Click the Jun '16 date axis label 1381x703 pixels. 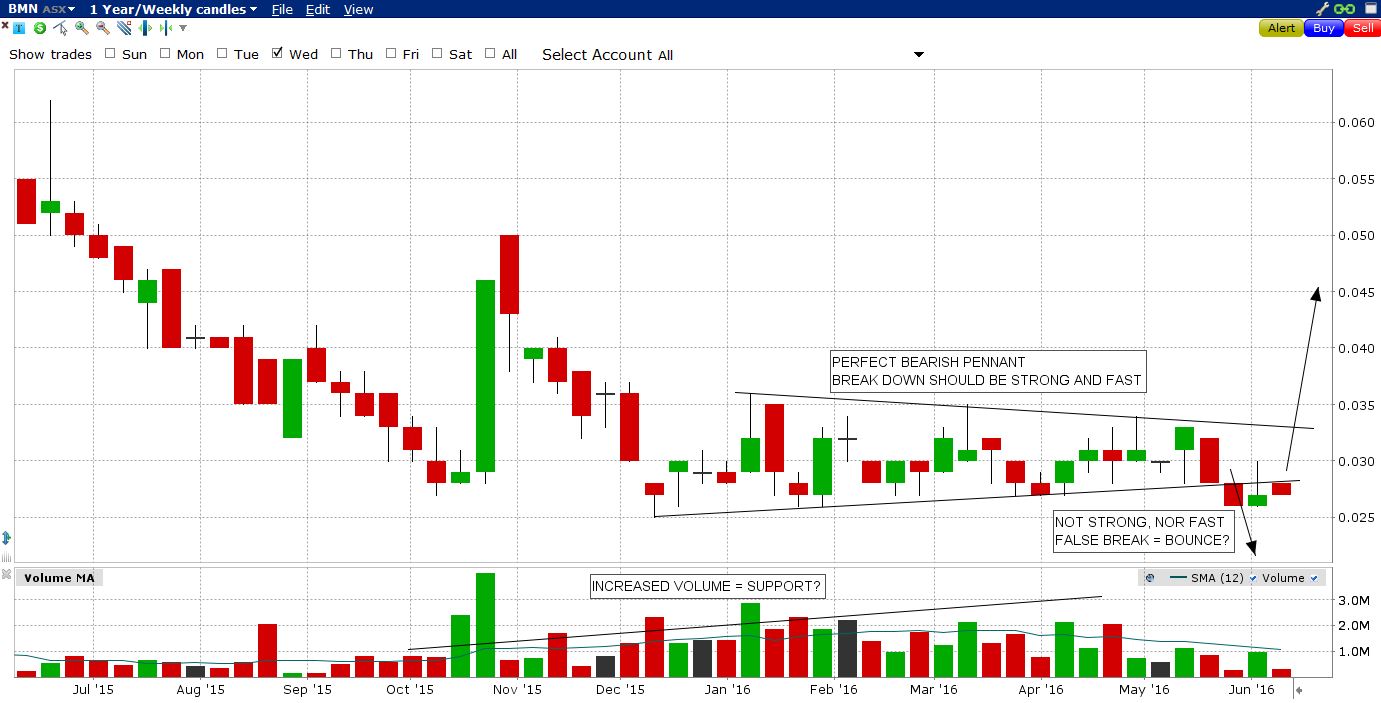point(1251,689)
